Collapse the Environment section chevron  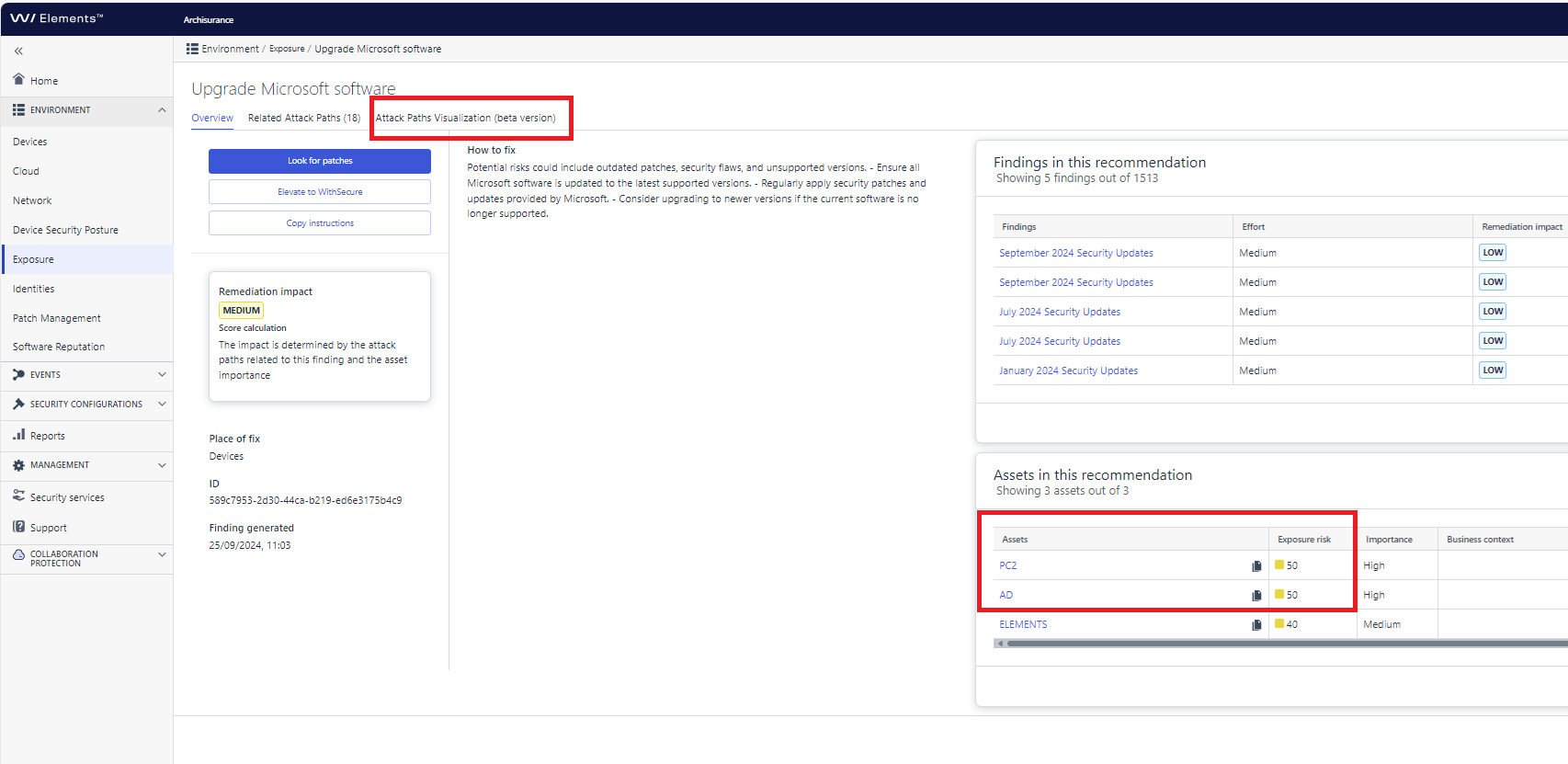[162, 110]
